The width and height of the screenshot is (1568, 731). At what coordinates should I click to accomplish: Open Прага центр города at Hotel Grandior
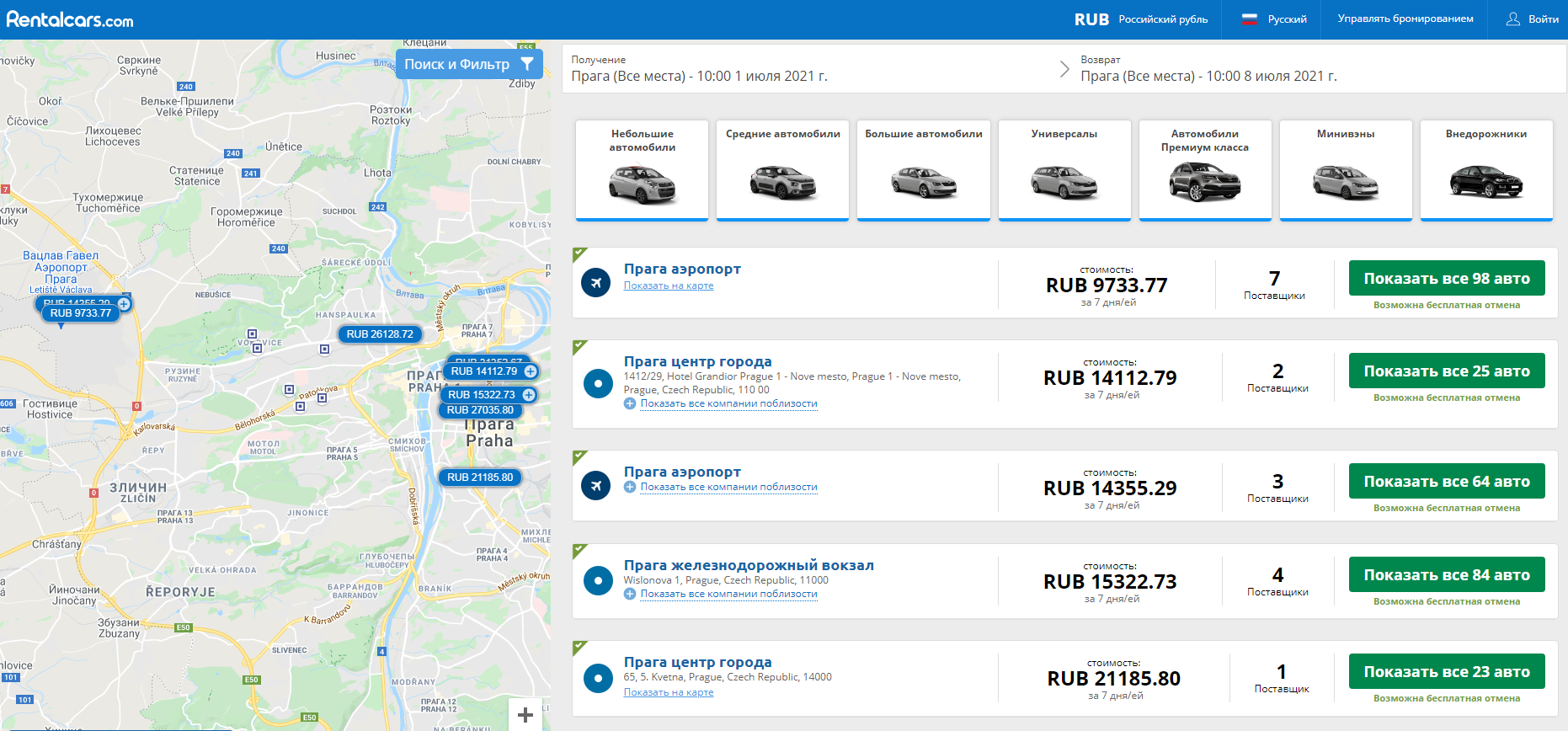tap(697, 361)
